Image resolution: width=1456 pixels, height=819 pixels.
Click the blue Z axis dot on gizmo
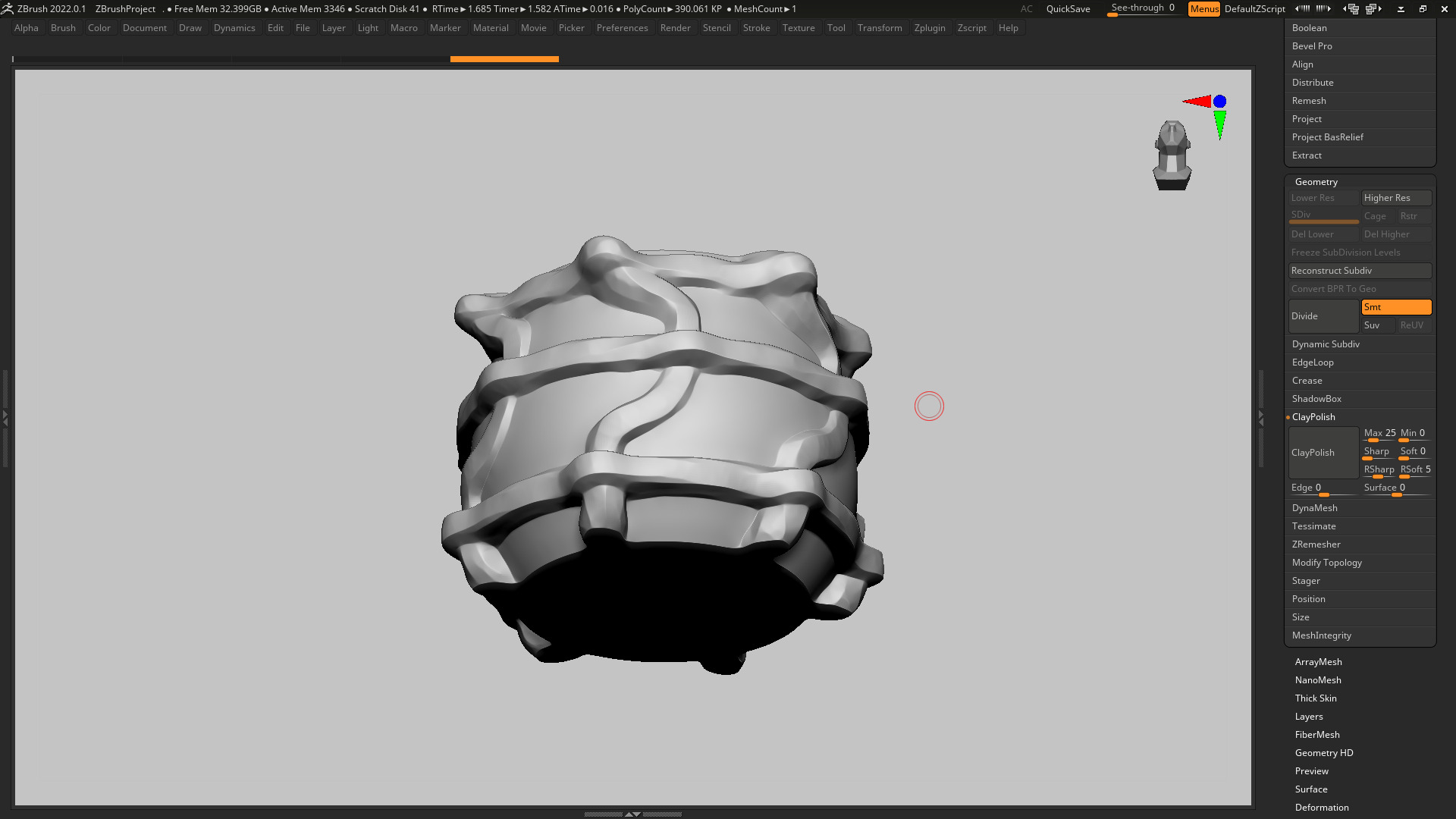[1219, 101]
